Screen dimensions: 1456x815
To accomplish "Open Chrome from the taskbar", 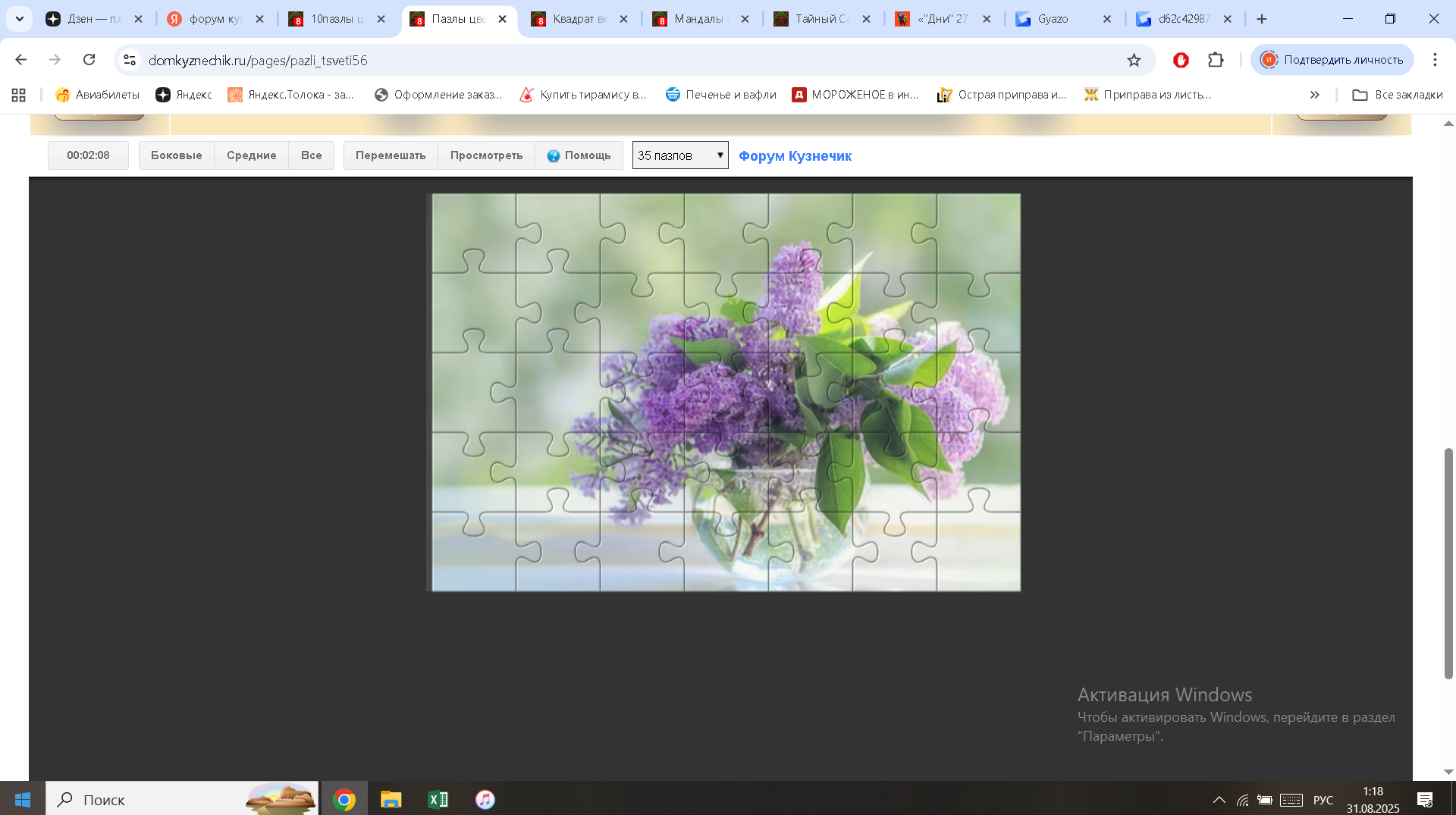I will point(344,799).
